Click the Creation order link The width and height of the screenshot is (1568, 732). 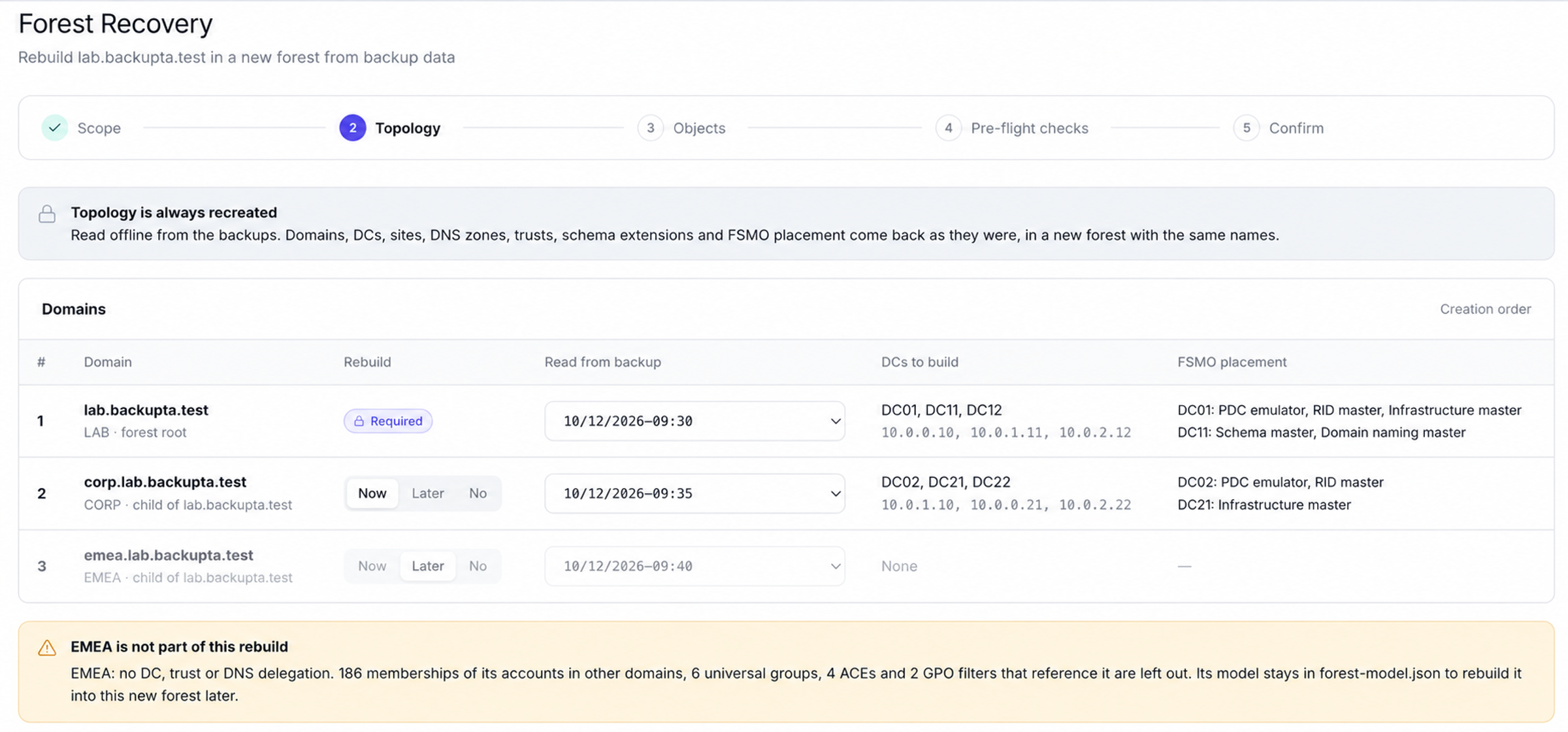1485,309
